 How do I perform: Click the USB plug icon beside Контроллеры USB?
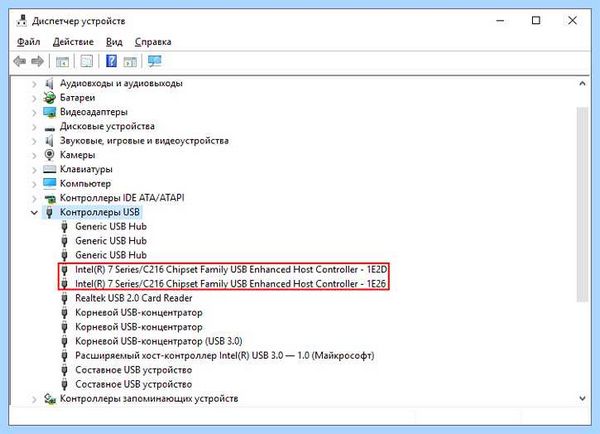(x=49, y=212)
